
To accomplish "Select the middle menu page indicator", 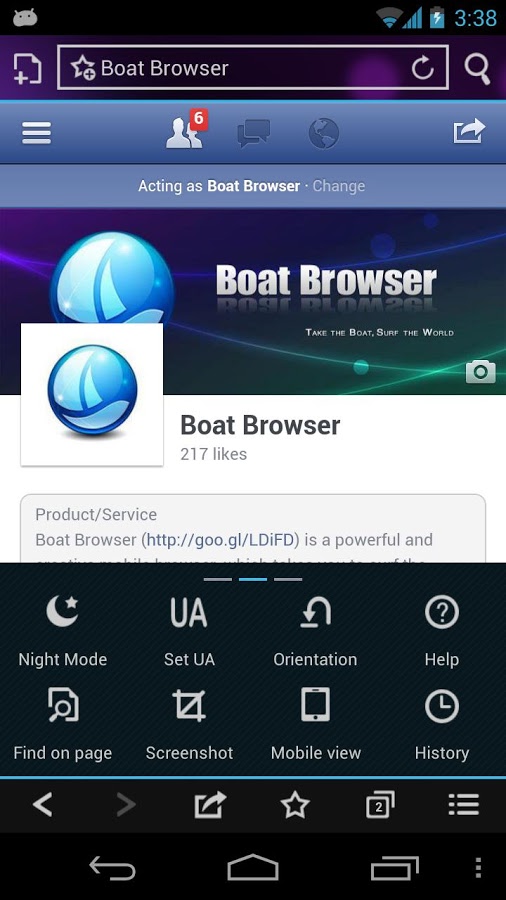I will pyautogui.click(x=253, y=579).
